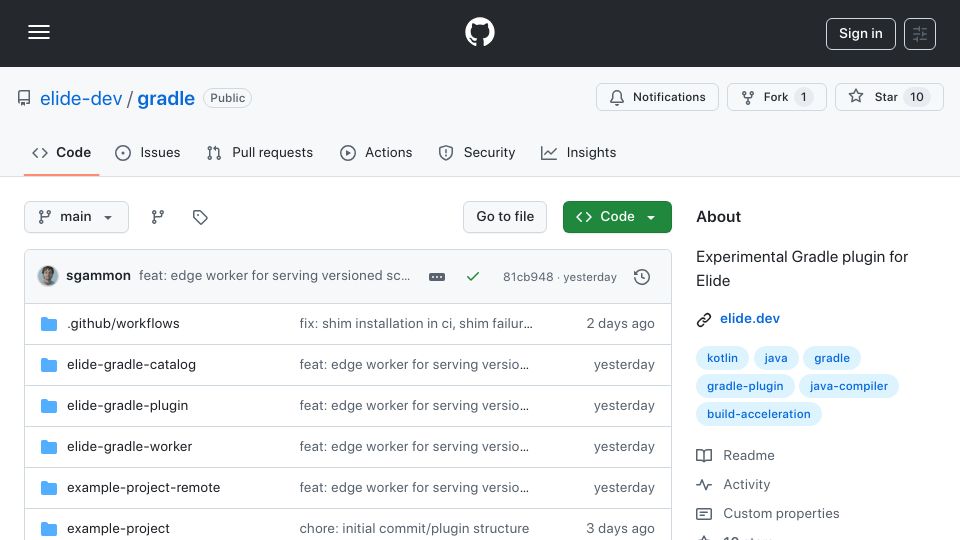
Task: Go to the GitHub homepage logo
Action: coord(479,32)
